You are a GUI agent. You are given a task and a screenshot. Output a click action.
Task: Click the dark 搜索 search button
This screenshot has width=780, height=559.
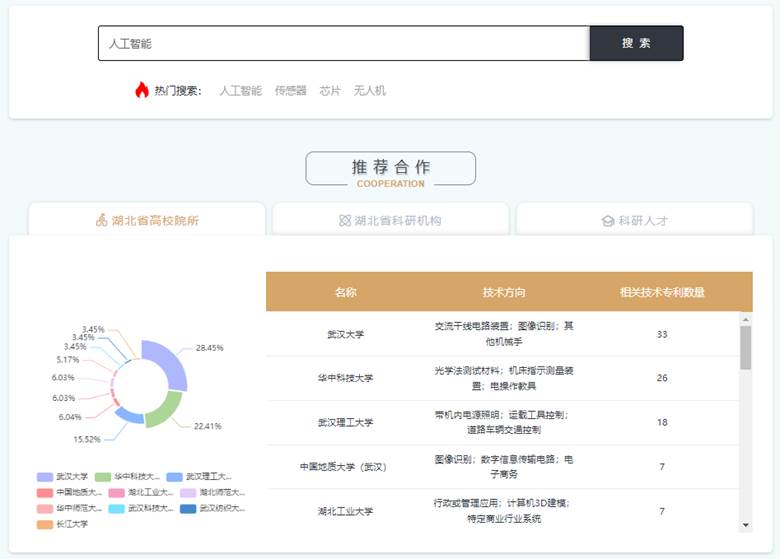point(636,43)
